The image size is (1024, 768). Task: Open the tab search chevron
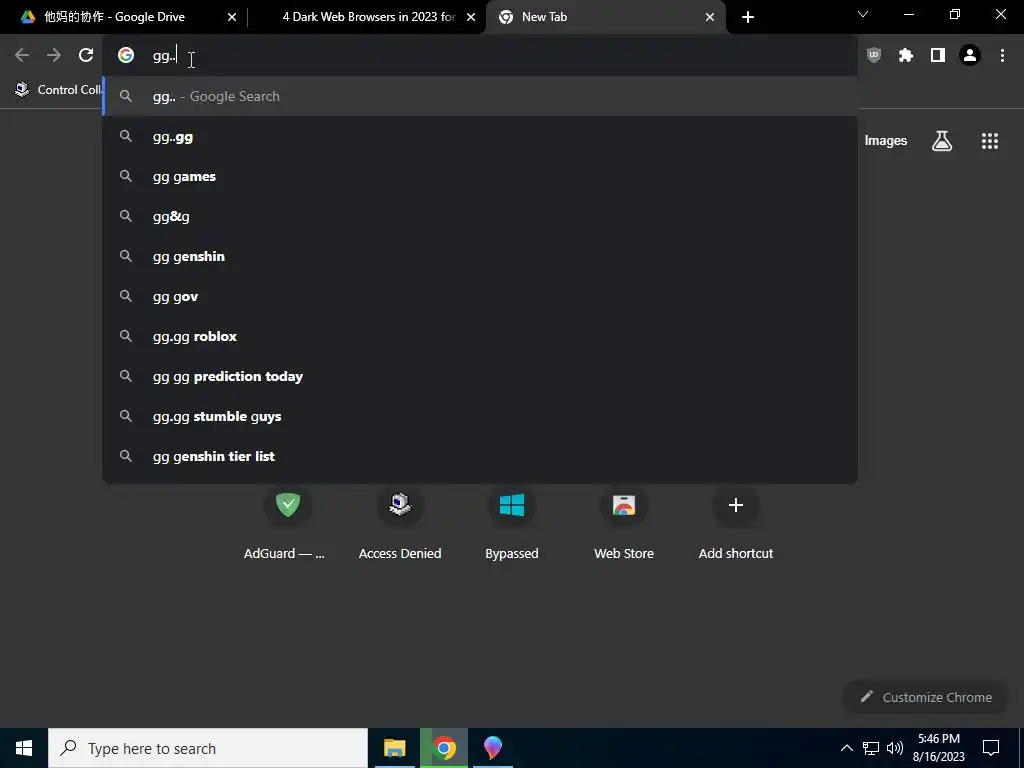click(x=863, y=14)
